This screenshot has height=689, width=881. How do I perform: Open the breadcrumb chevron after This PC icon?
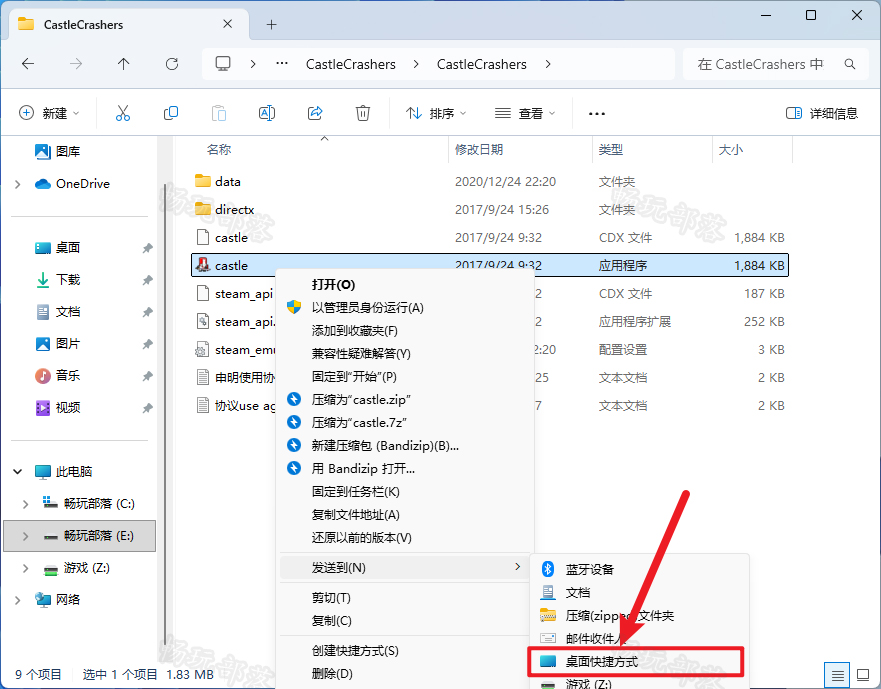(x=253, y=64)
